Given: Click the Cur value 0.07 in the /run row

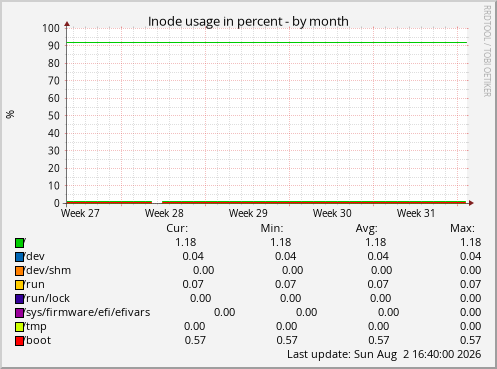Looking at the screenshot, I should click(x=193, y=284).
